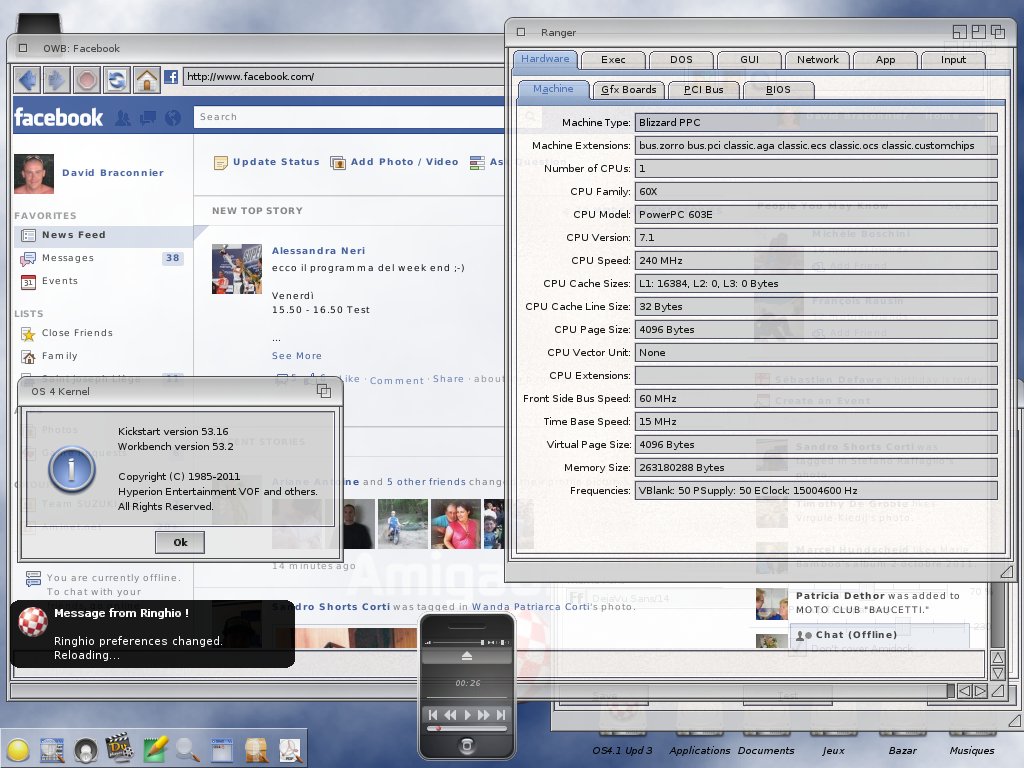Select the Input tab in Ranger
Screen dimensions: 1024x768
(x=953, y=60)
